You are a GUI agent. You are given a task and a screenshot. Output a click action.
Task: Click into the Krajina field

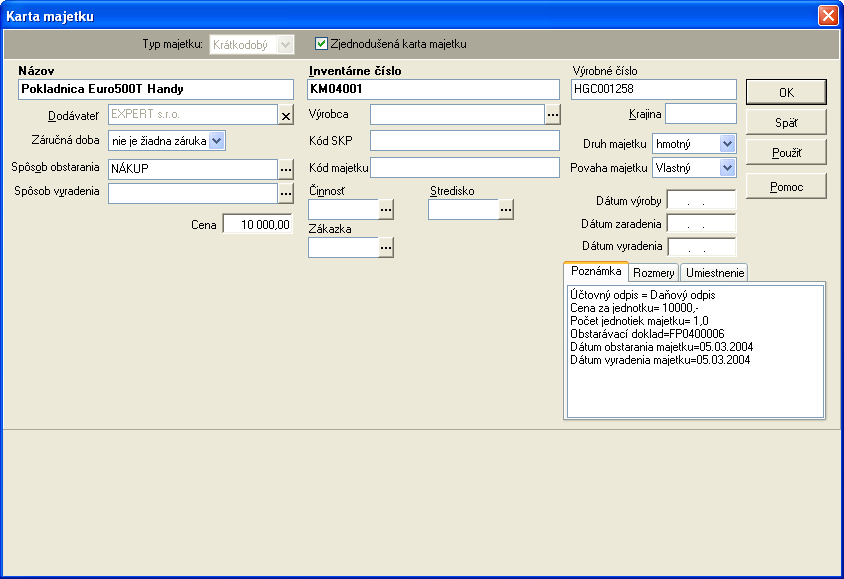(x=701, y=114)
